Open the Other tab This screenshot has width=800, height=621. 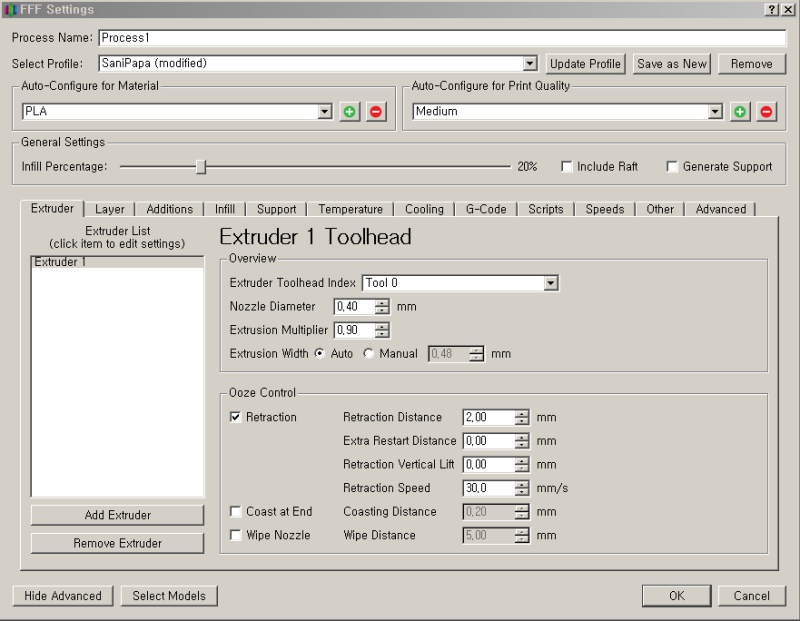(x=660, y=209)
